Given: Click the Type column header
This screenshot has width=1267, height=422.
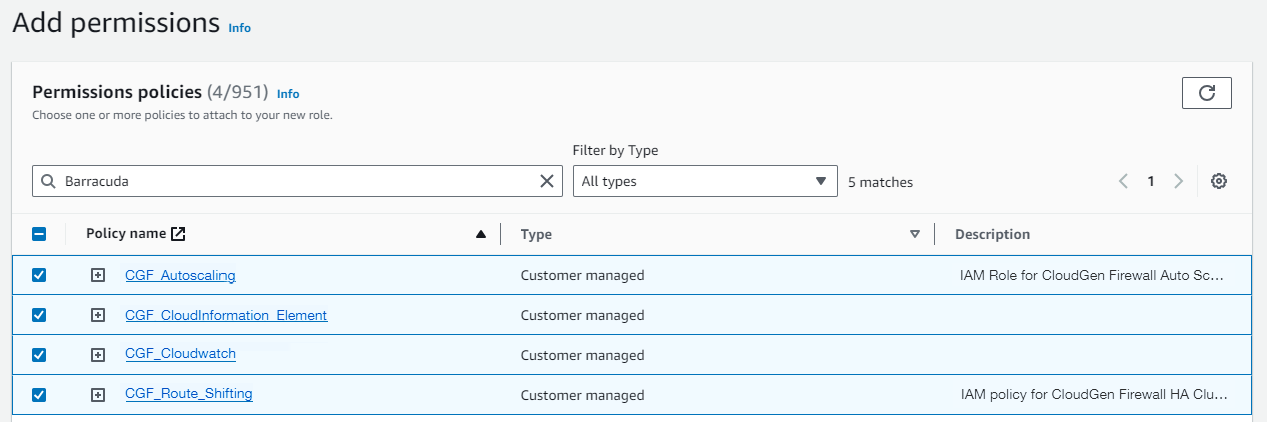Looking at the screenshot, I should (x=536, y=234).
